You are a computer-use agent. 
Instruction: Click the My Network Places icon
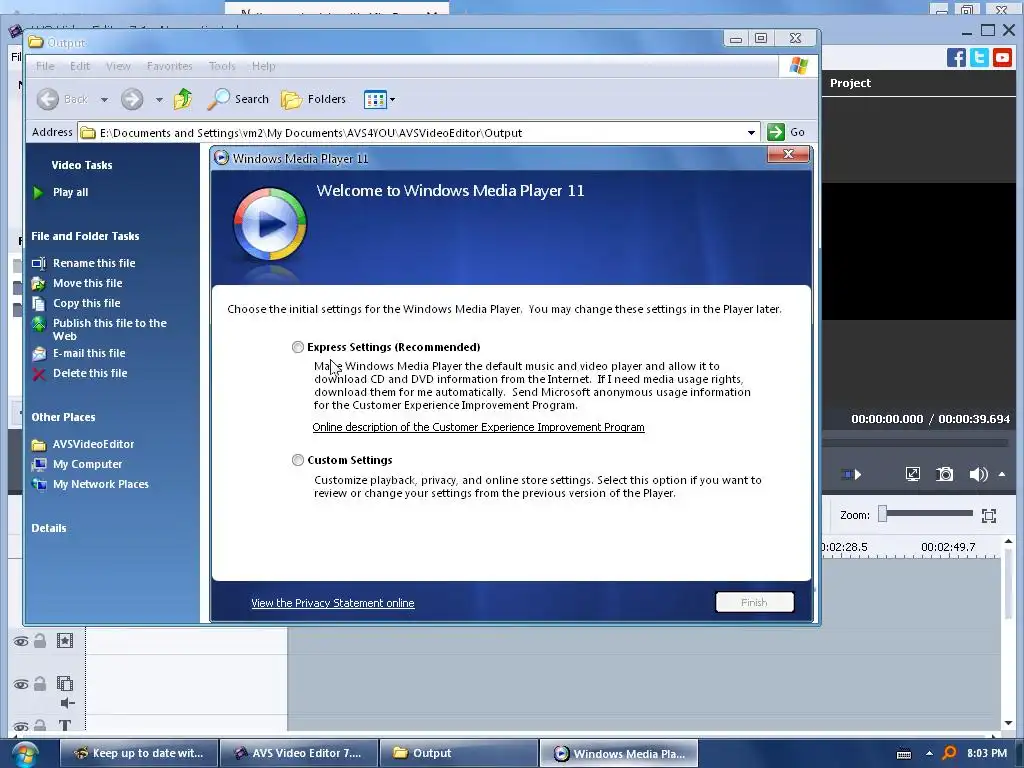[x=39, y=485]
